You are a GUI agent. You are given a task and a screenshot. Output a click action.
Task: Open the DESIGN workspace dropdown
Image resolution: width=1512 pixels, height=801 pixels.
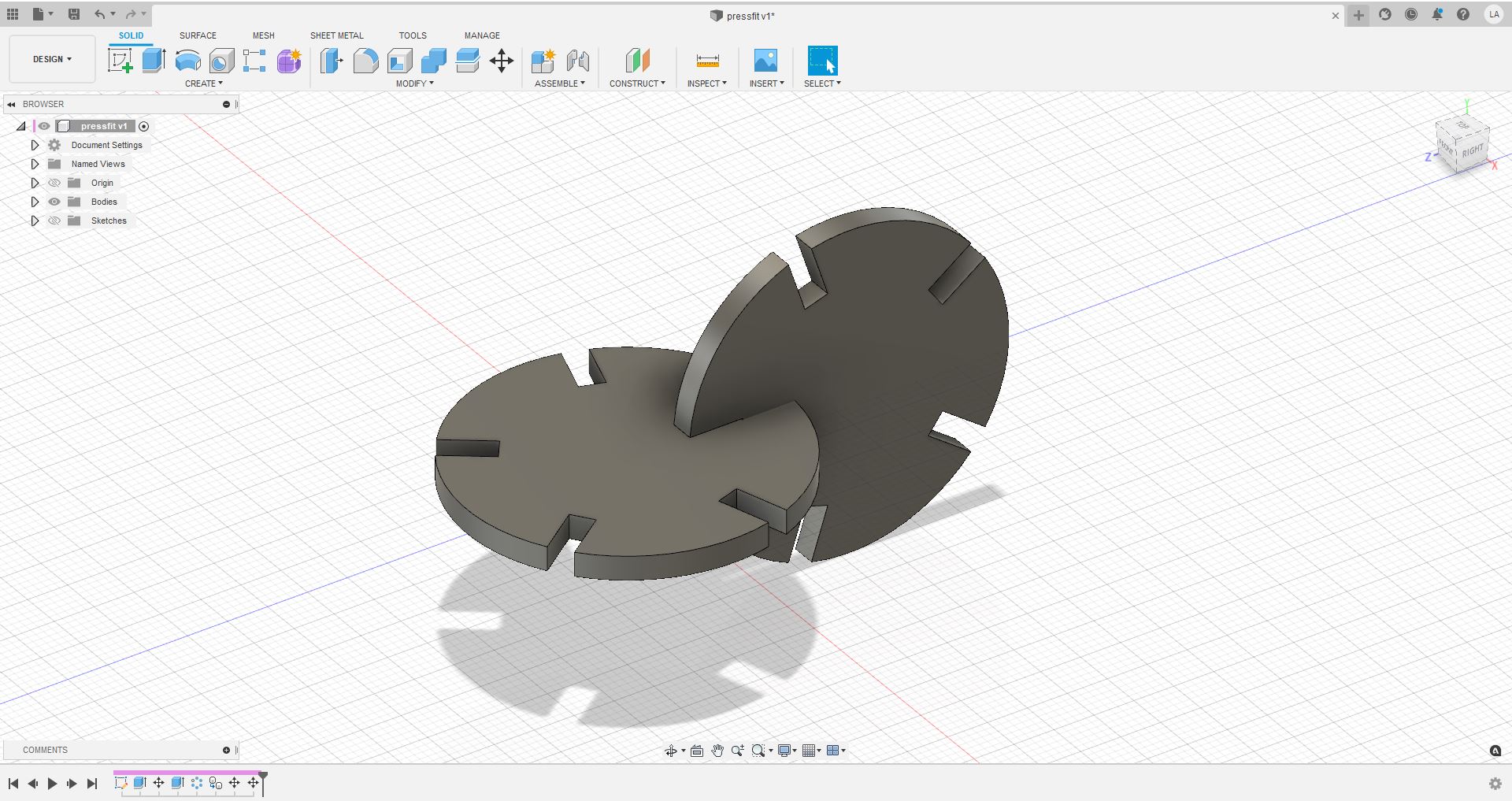[x=52, y=59]
